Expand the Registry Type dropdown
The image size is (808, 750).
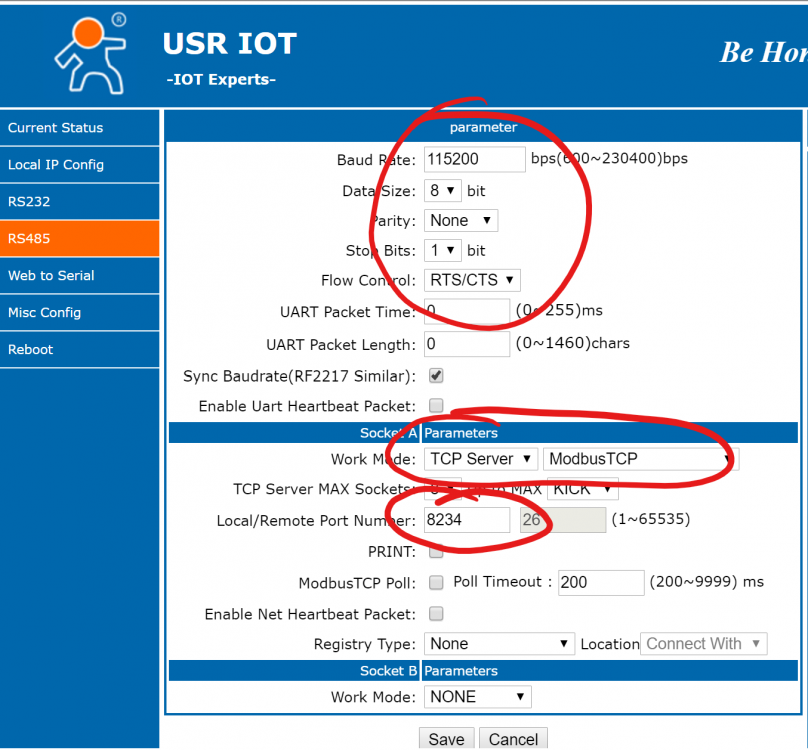click(x=499, y=644)
